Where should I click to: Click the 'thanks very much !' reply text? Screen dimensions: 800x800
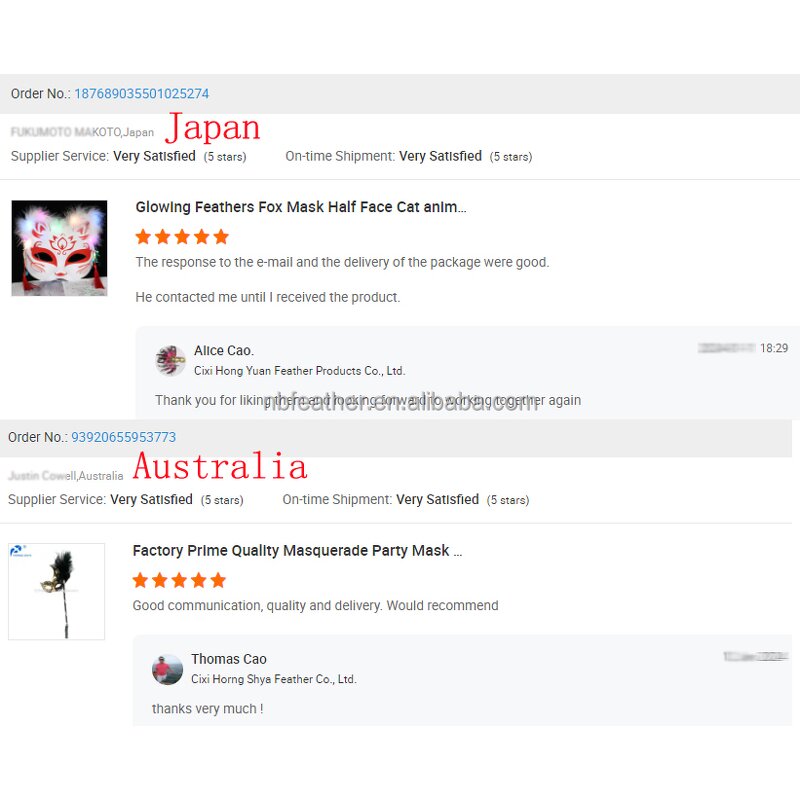208,709
